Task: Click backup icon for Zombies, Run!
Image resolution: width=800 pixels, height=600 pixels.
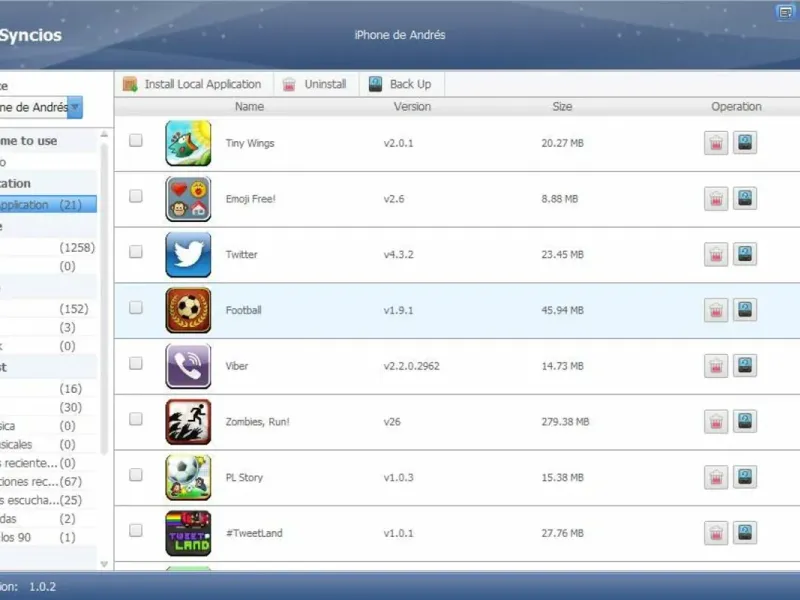Action: click(x=745, y=421)
